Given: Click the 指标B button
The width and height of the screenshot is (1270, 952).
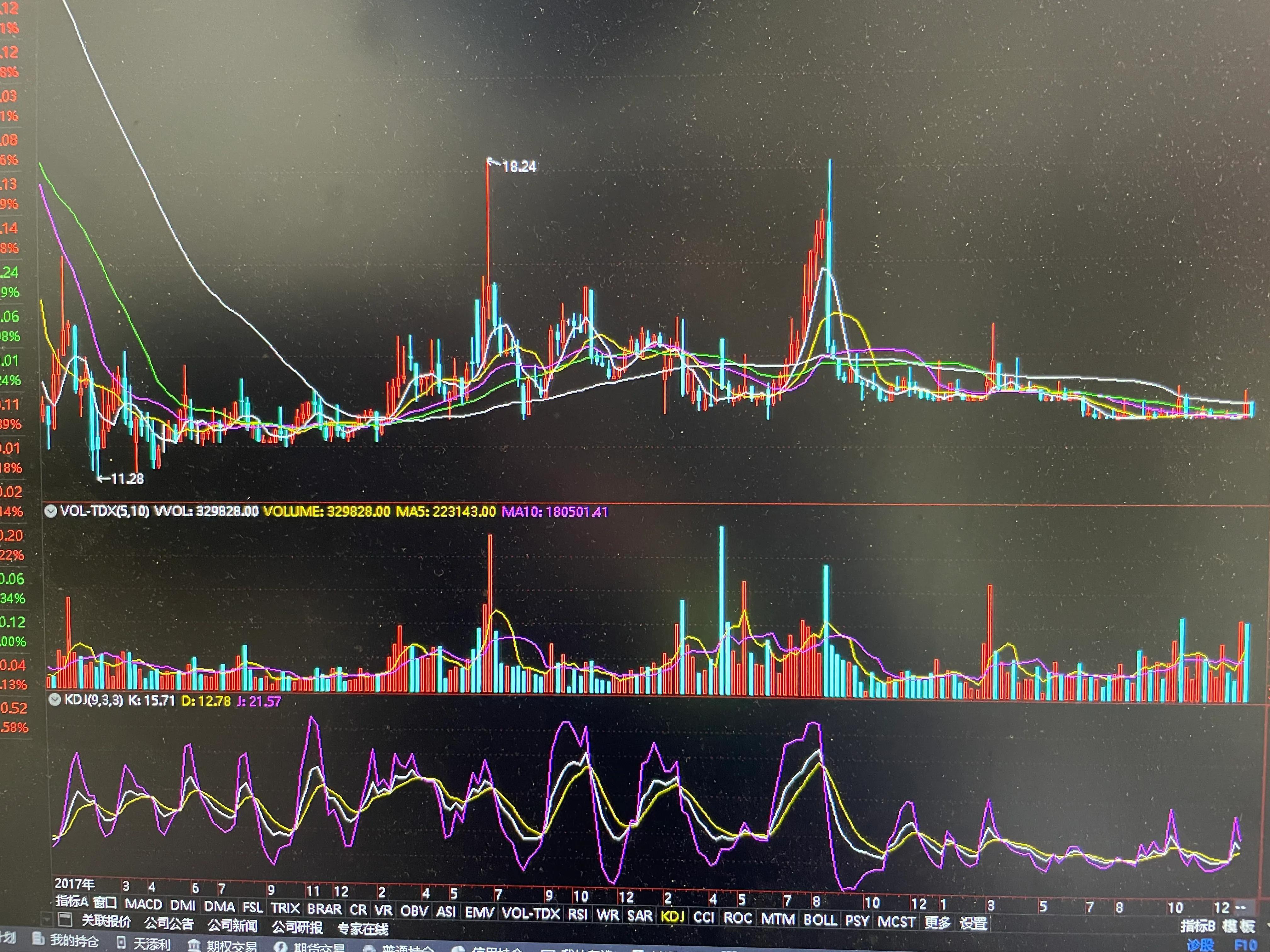Looking at the screenshot, I should pos(1198,926).
